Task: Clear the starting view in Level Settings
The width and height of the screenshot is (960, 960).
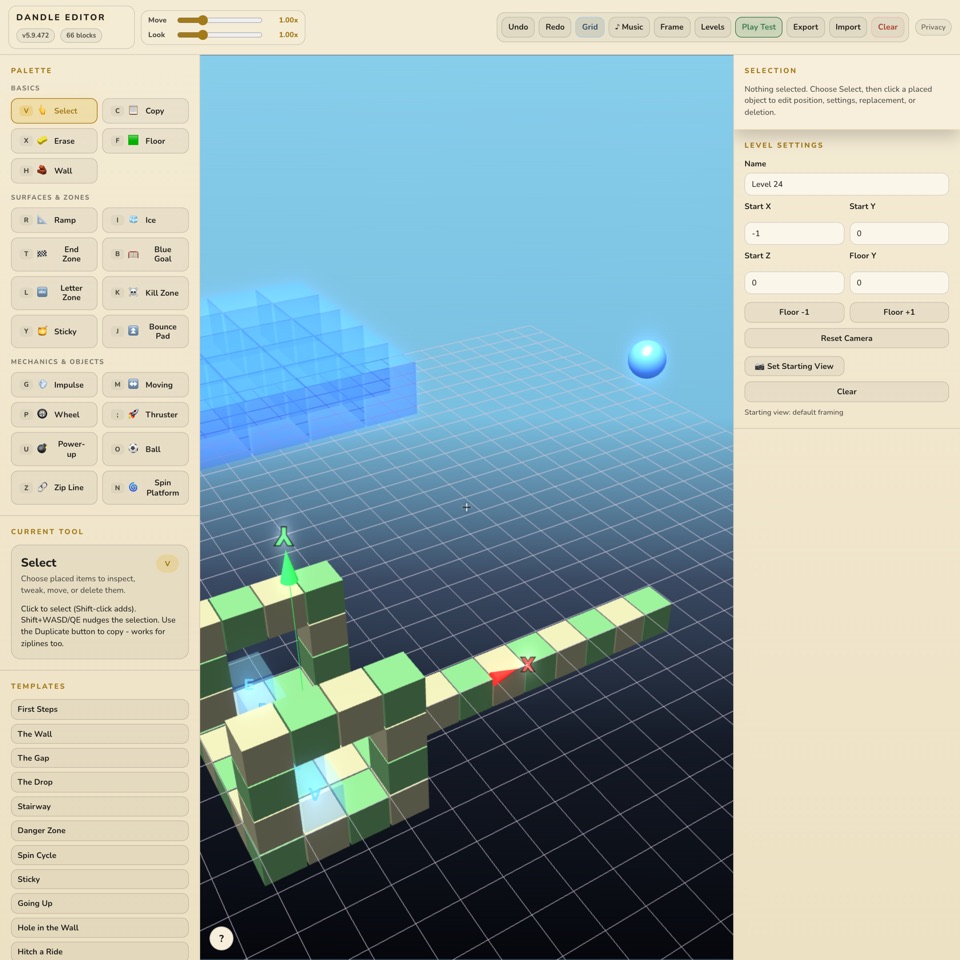Action: coord(846,392)
